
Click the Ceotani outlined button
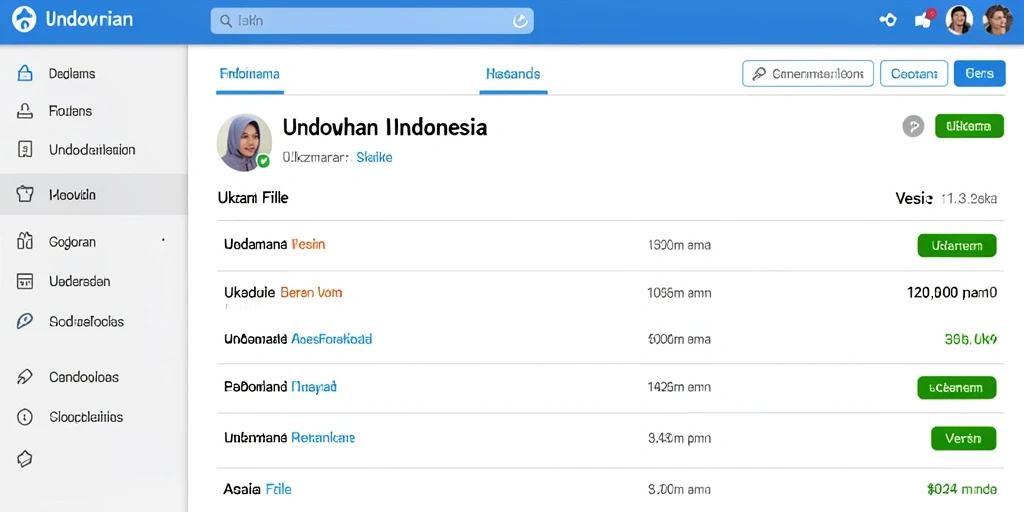(914, 74)
